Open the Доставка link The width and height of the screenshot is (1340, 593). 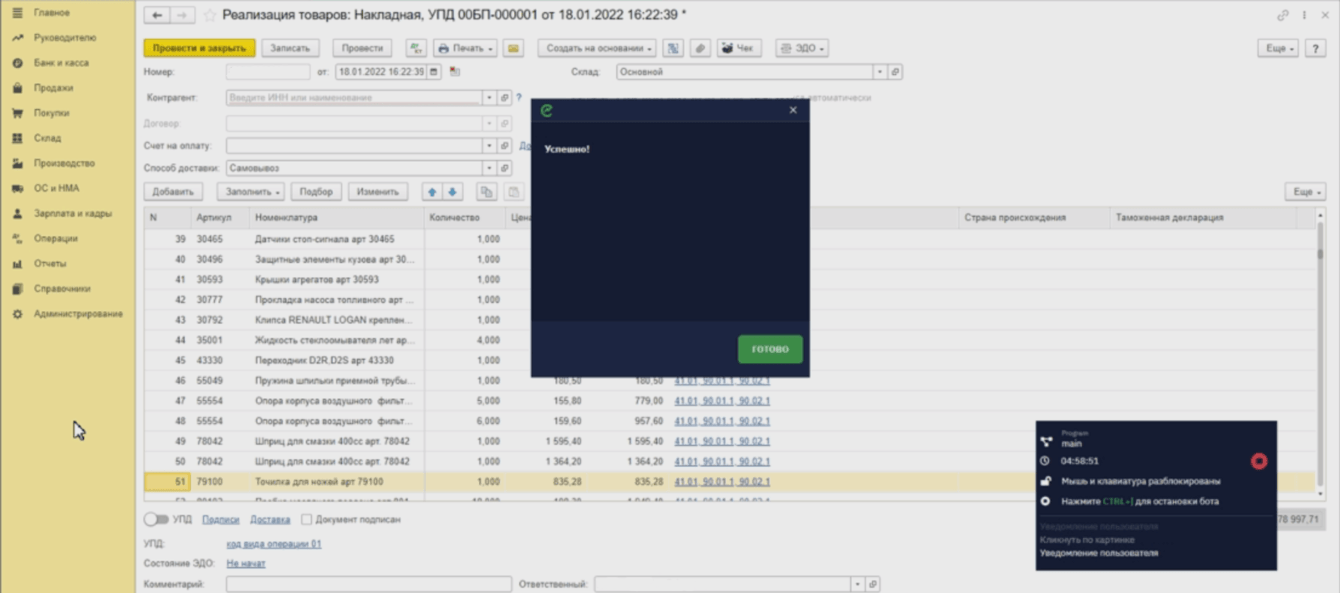pyautogui.click(x=270, y=520)
